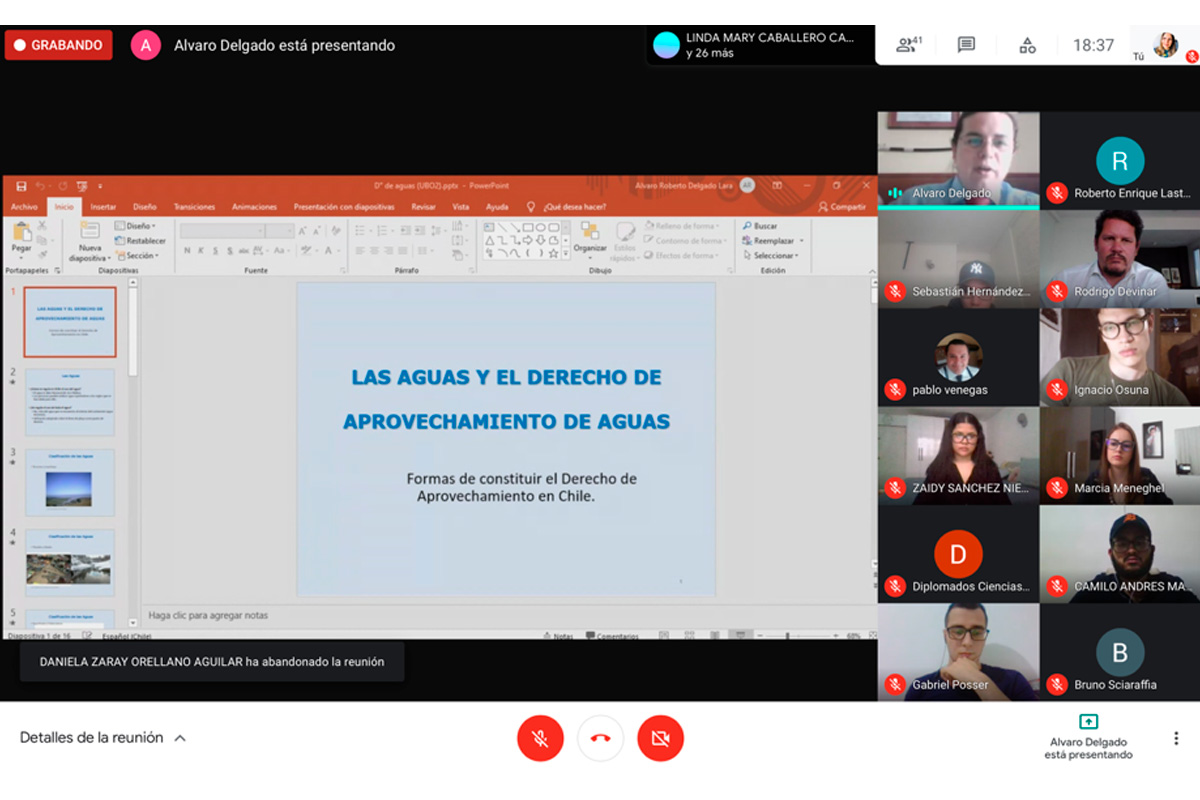Open the Meet activities shapes icon
Image resolution: width=1200 pixels, height=800 pixels.
click(1027, 45)
